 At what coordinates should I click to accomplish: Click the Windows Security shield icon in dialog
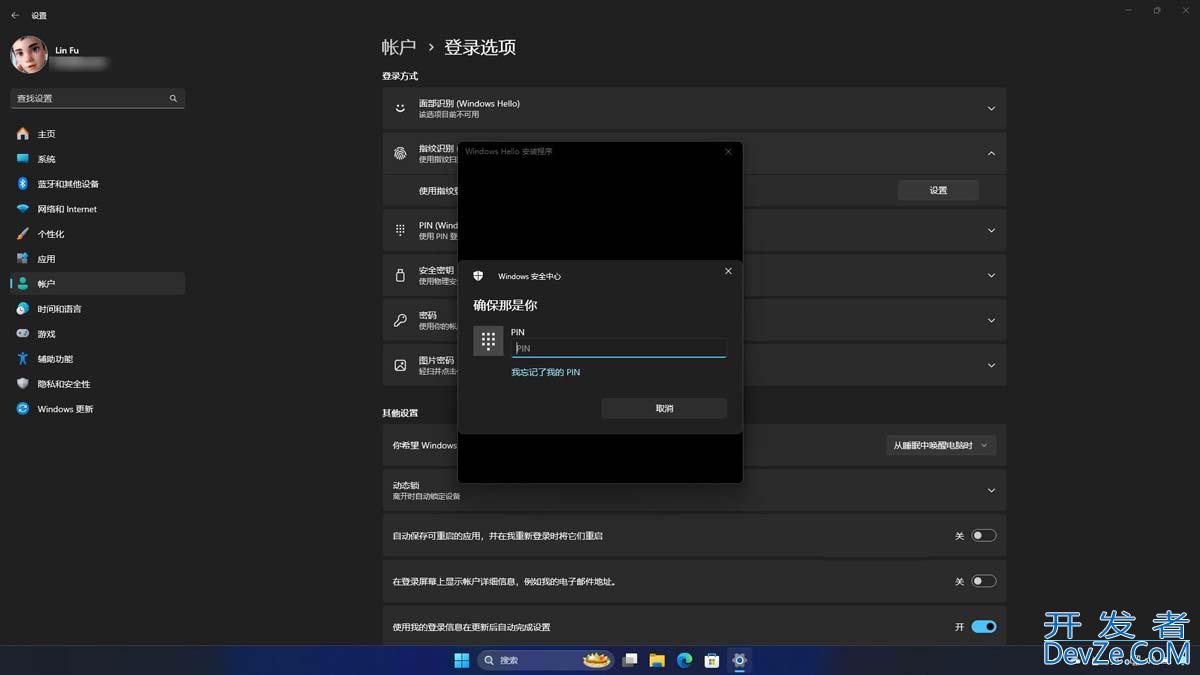(478, 276)
